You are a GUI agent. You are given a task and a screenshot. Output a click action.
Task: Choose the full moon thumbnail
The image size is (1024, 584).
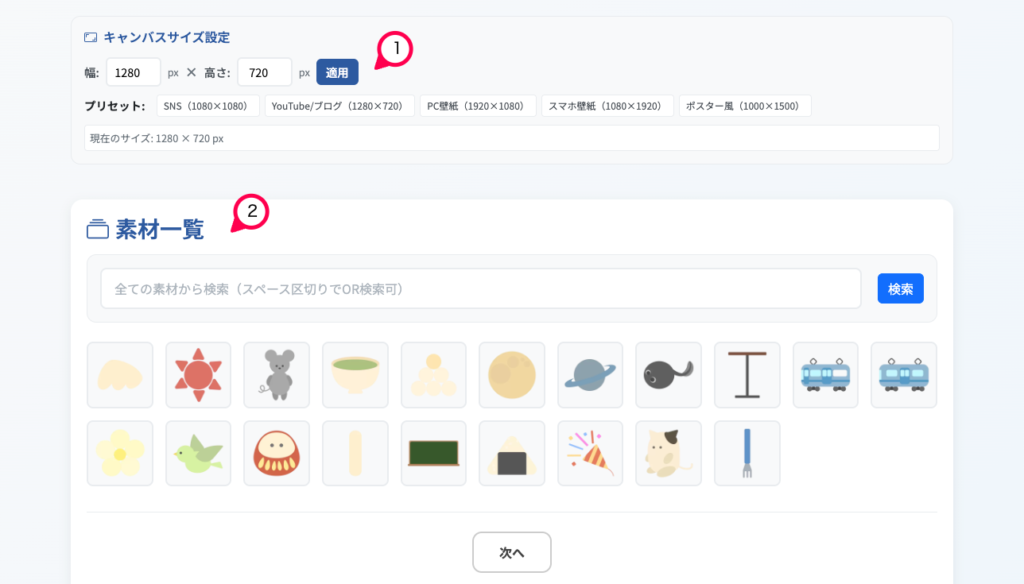coord(512,375)
